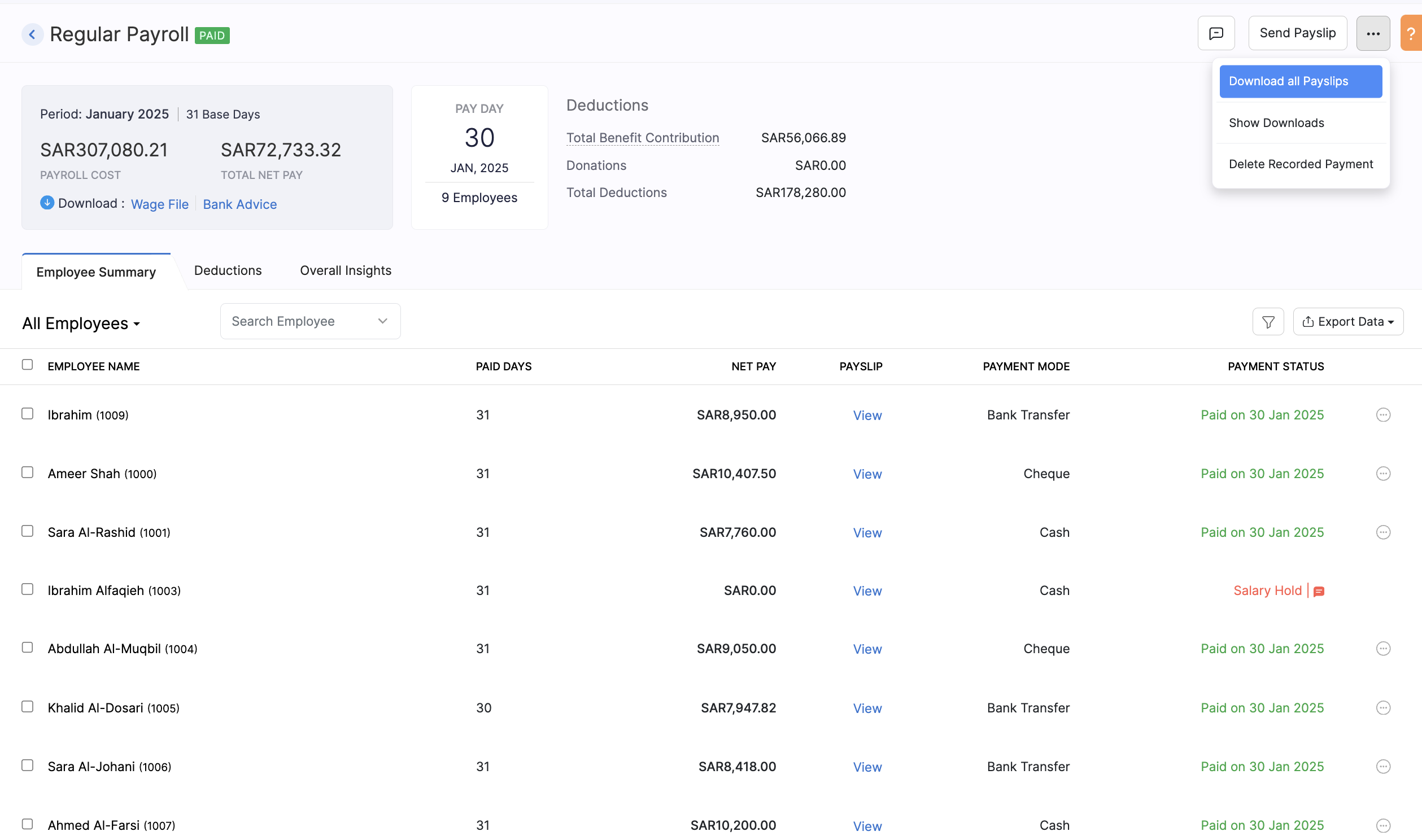This screenshot has width=1422, height=840.
Task: Click the download icon before Wage File
Action: coord(47,203)
